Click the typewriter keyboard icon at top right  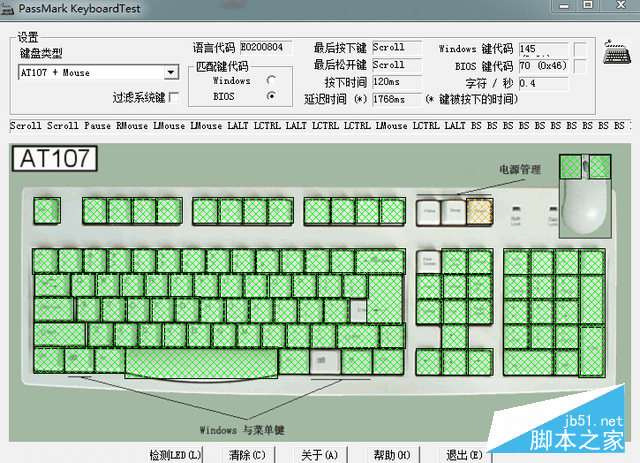pos(616,52)
